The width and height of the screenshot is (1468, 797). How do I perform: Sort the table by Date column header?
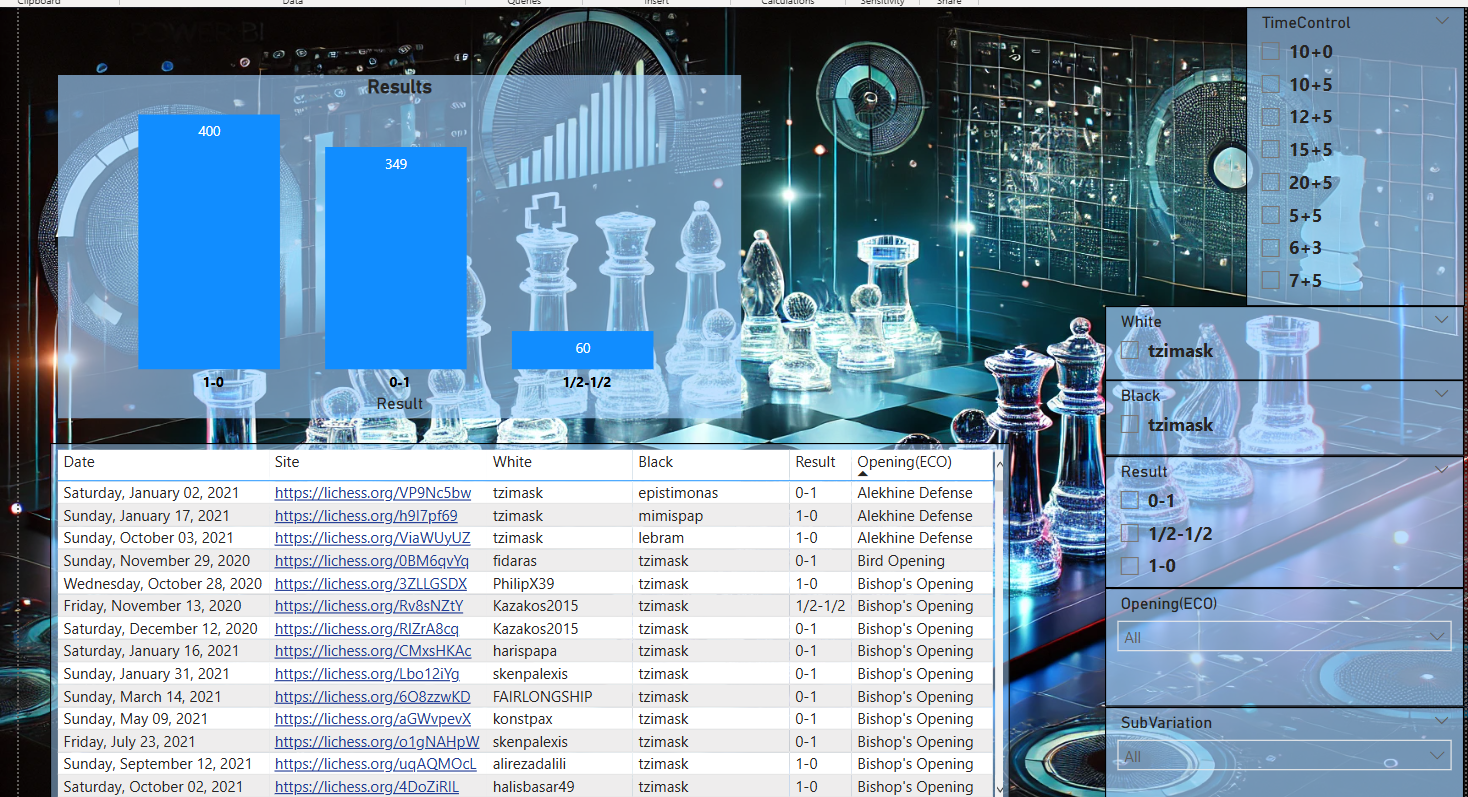(79, 462)
